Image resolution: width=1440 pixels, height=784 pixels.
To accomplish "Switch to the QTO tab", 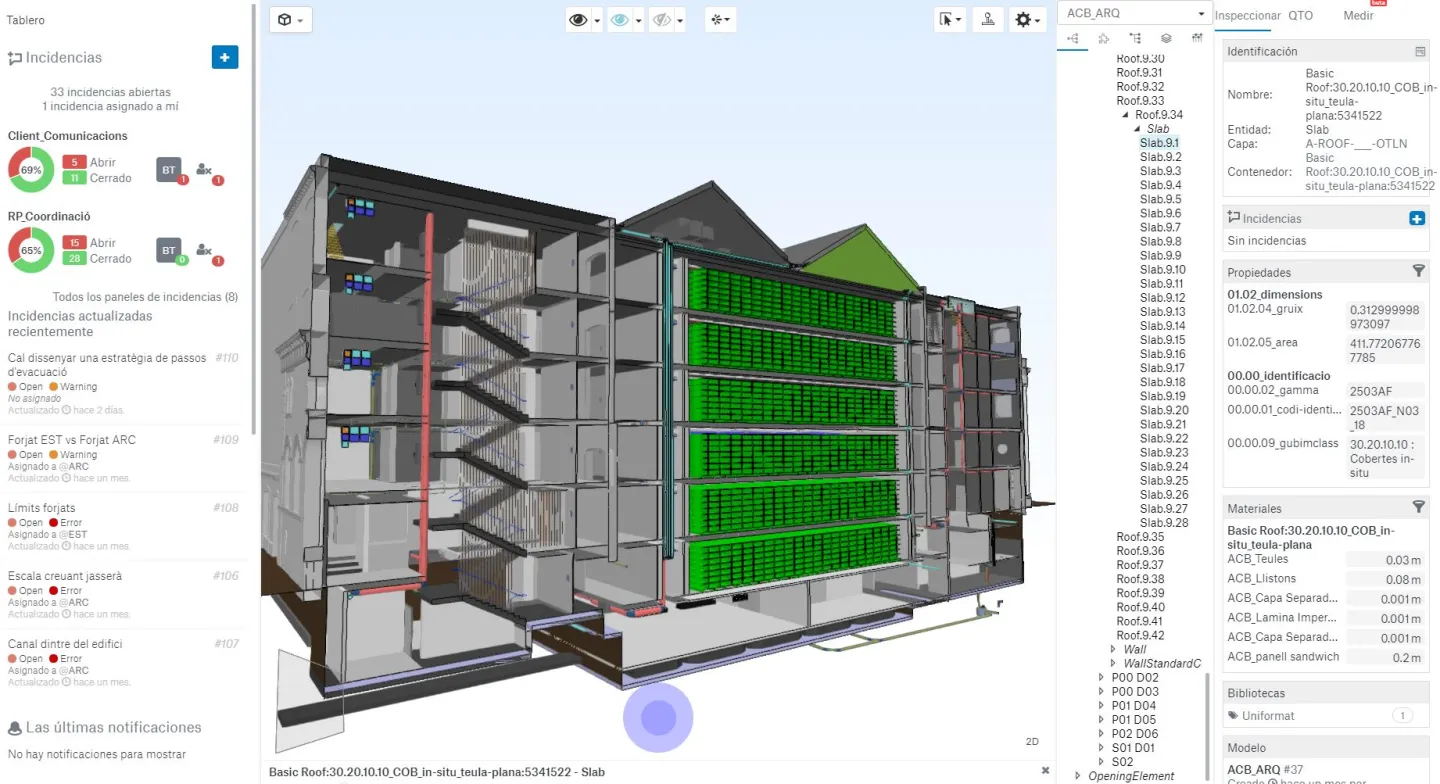I will pos(1301,15).
